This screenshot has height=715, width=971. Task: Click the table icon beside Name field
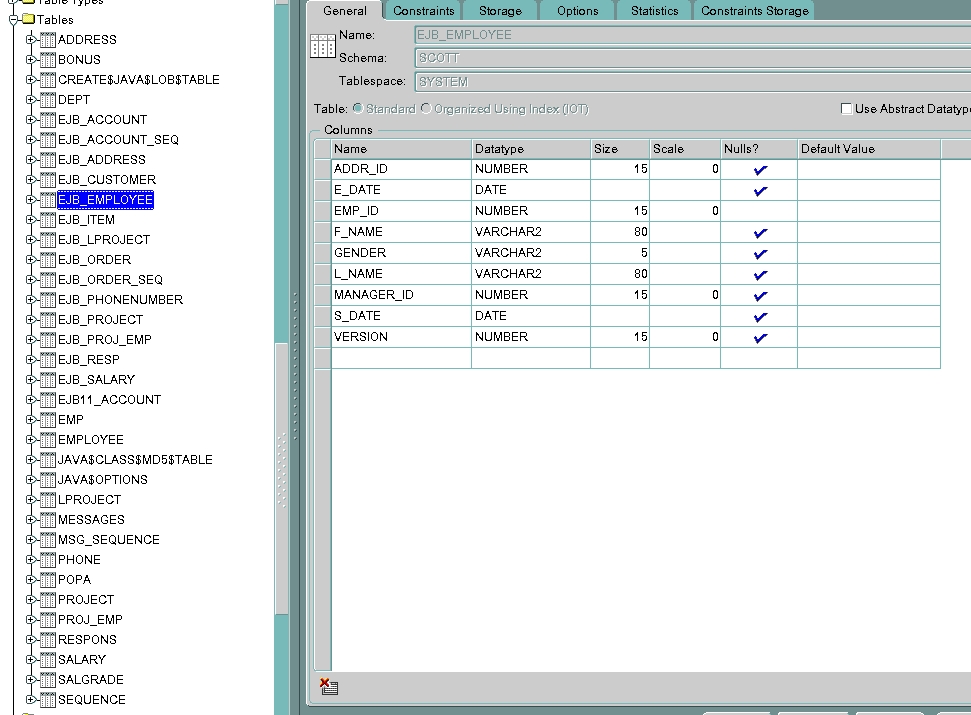(x=323, y=46)
